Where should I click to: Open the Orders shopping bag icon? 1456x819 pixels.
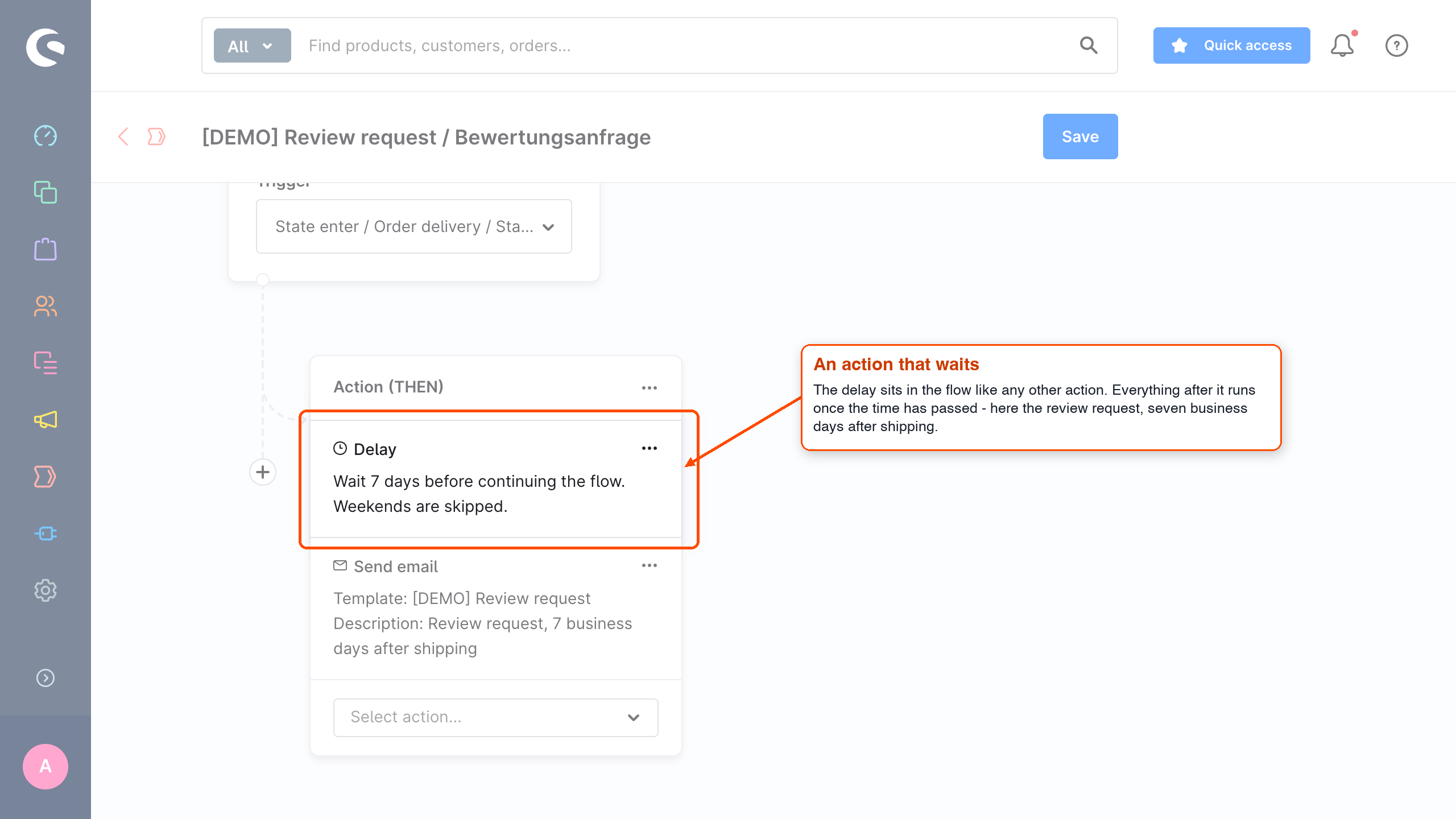[x=45, y=249]
